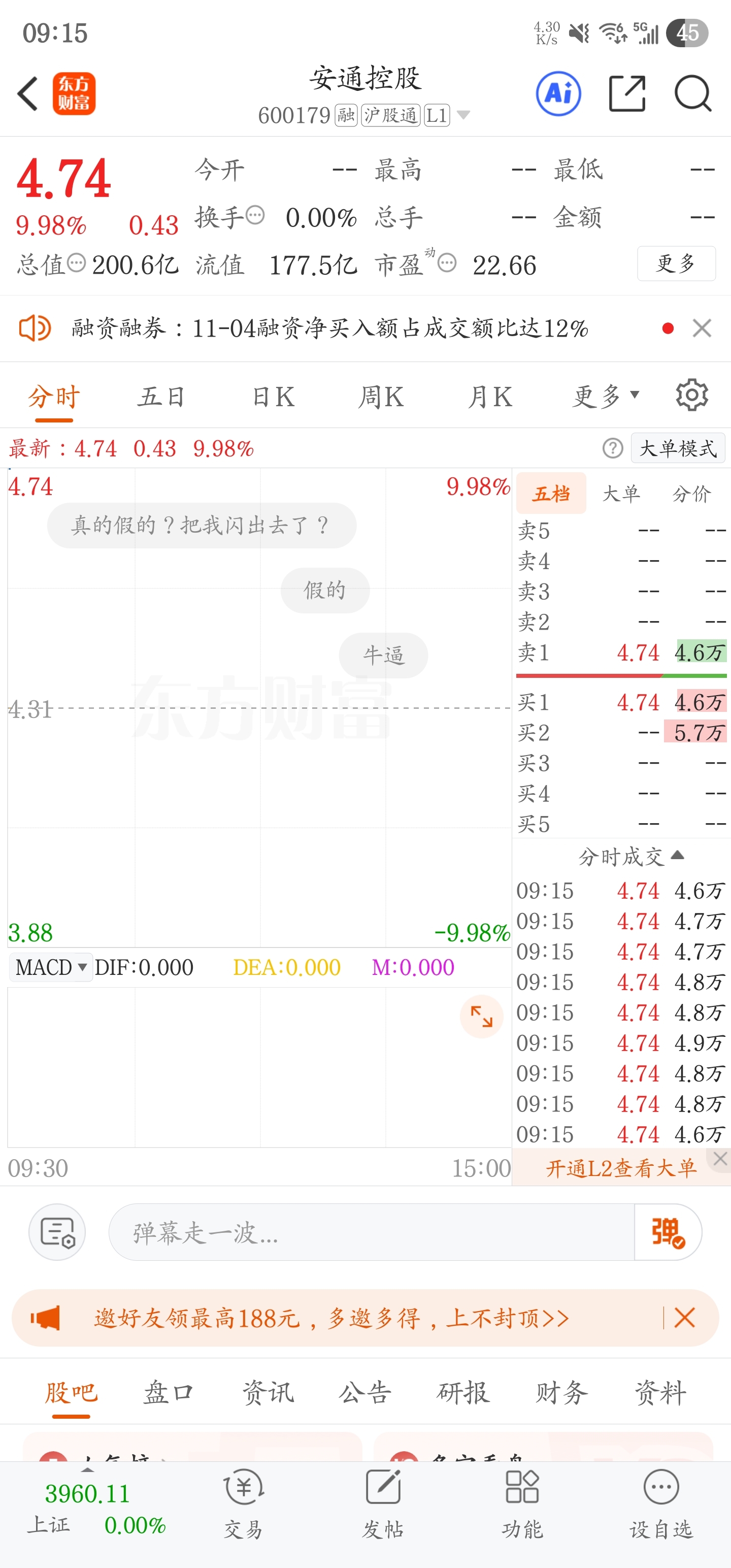Switch to 周K chart tab
The height and width of the screenshot is (1568, 731).
click(381, 398)
